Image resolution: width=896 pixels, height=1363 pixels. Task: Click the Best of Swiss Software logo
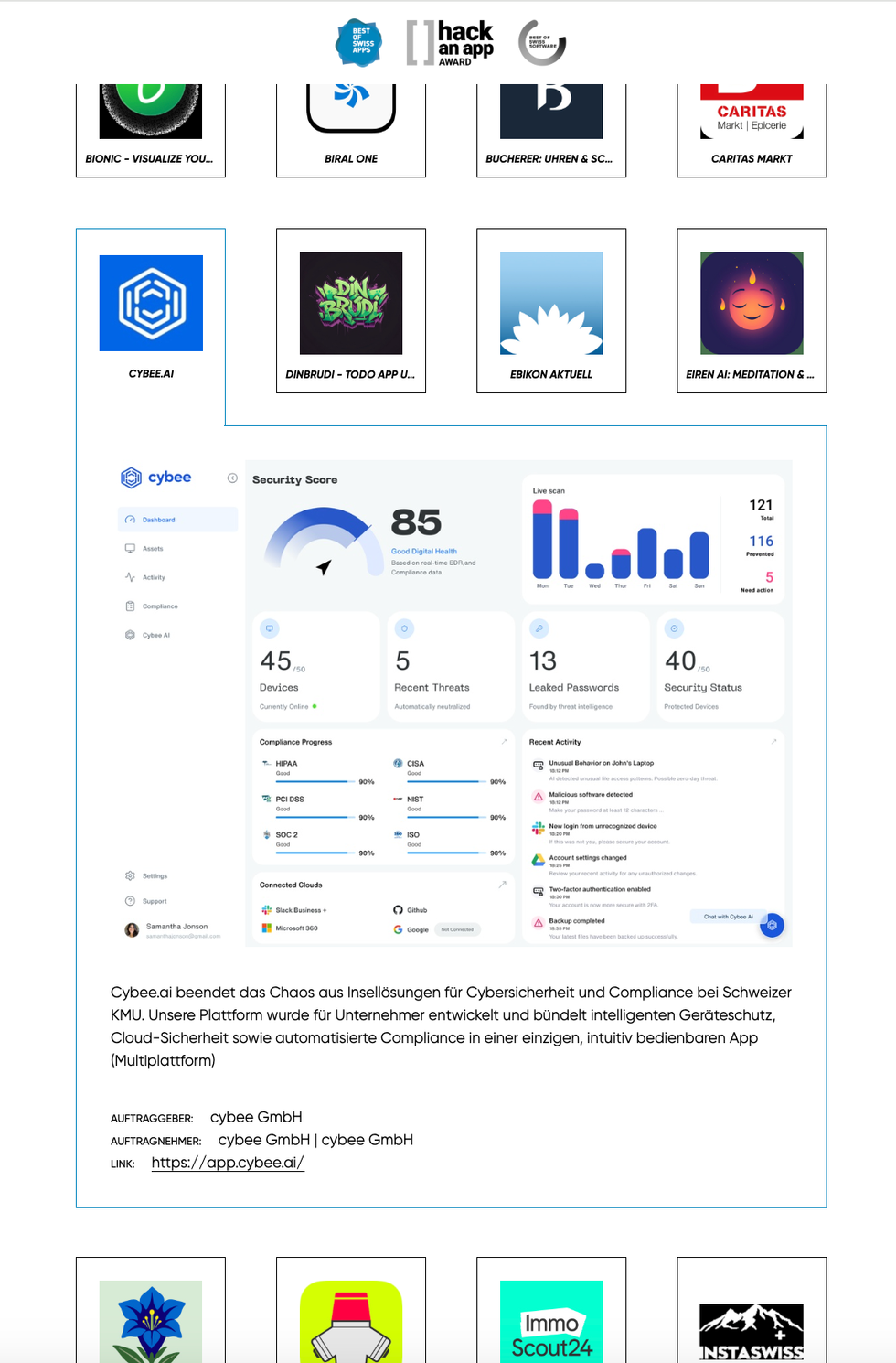coord(542,43)
